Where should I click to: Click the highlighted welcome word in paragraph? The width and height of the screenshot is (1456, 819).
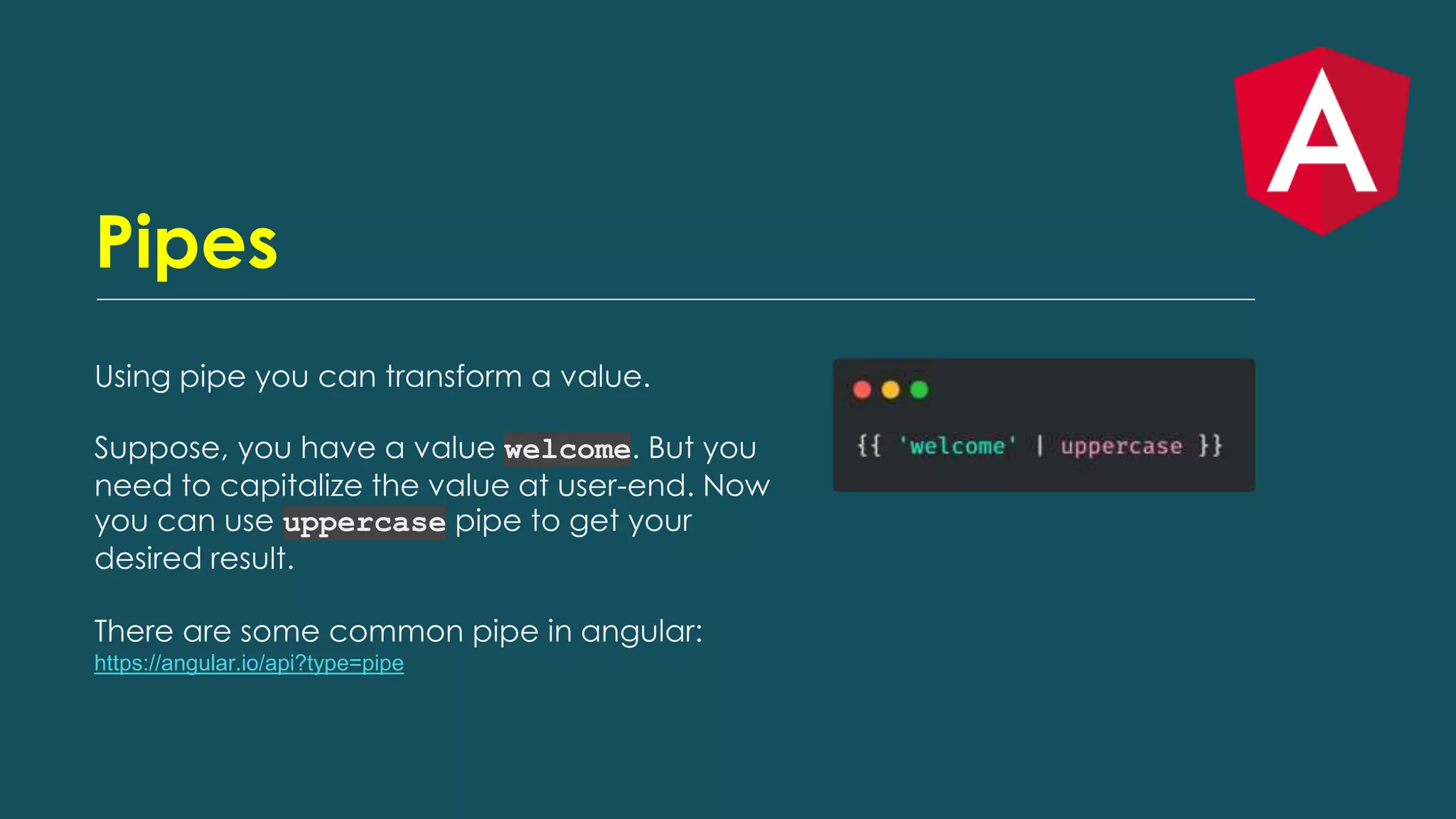point(567,449)
